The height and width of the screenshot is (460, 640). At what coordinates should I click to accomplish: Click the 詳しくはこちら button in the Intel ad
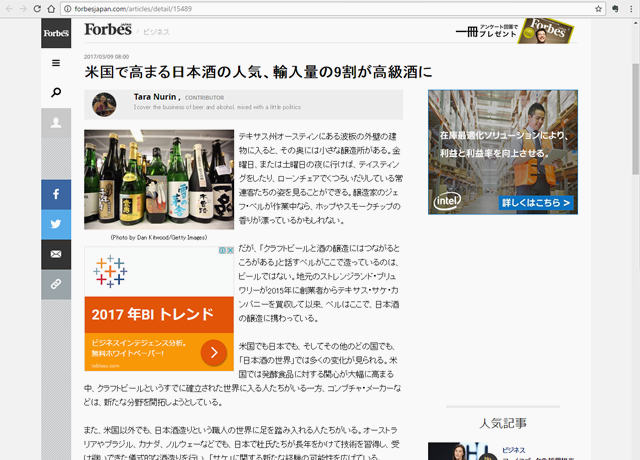537,203
